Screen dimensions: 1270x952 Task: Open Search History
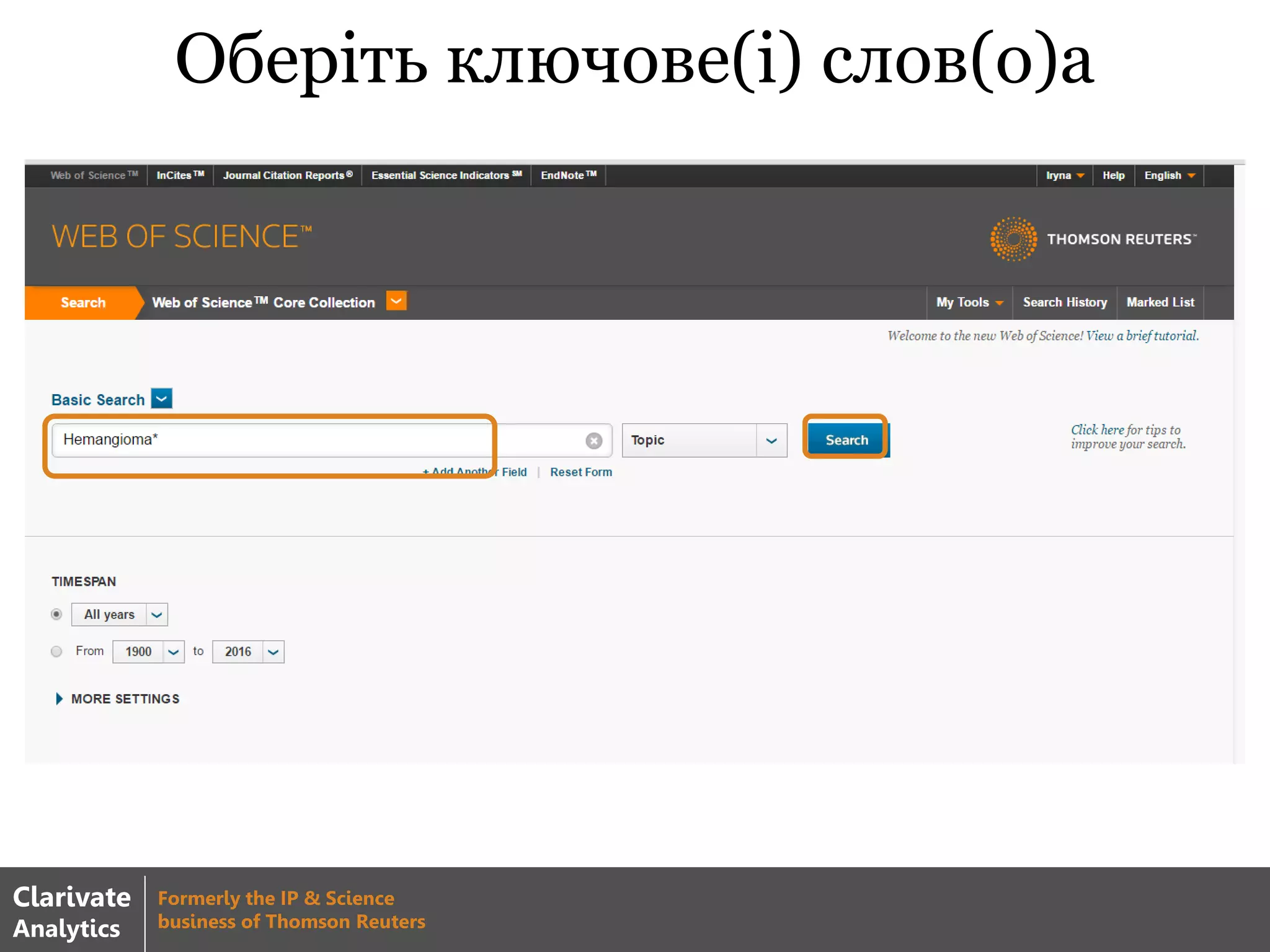pyautogui.click(x=1065, y=302)
